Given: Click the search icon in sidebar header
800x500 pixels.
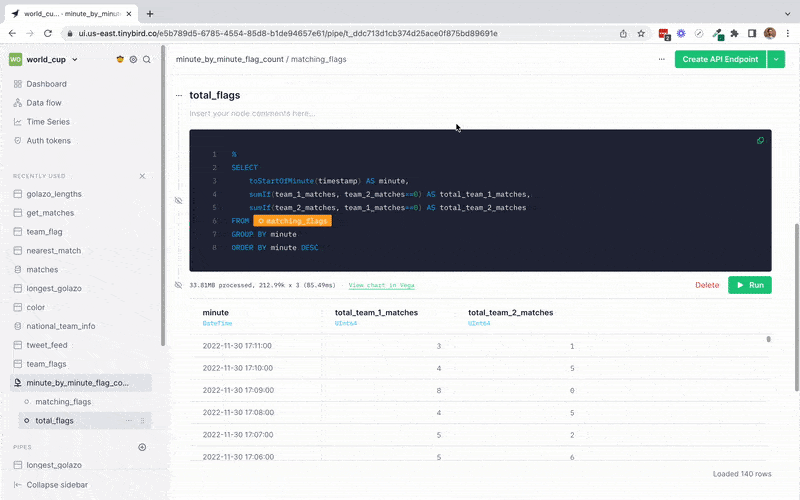Looking at the screenshot, I should coord(147,60).
